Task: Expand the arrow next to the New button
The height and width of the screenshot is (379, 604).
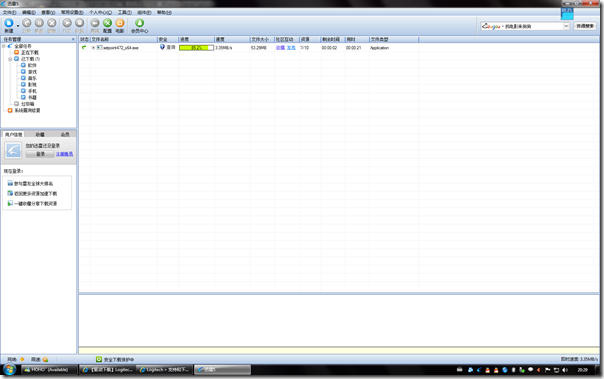Action: click(x=18, y=26)
